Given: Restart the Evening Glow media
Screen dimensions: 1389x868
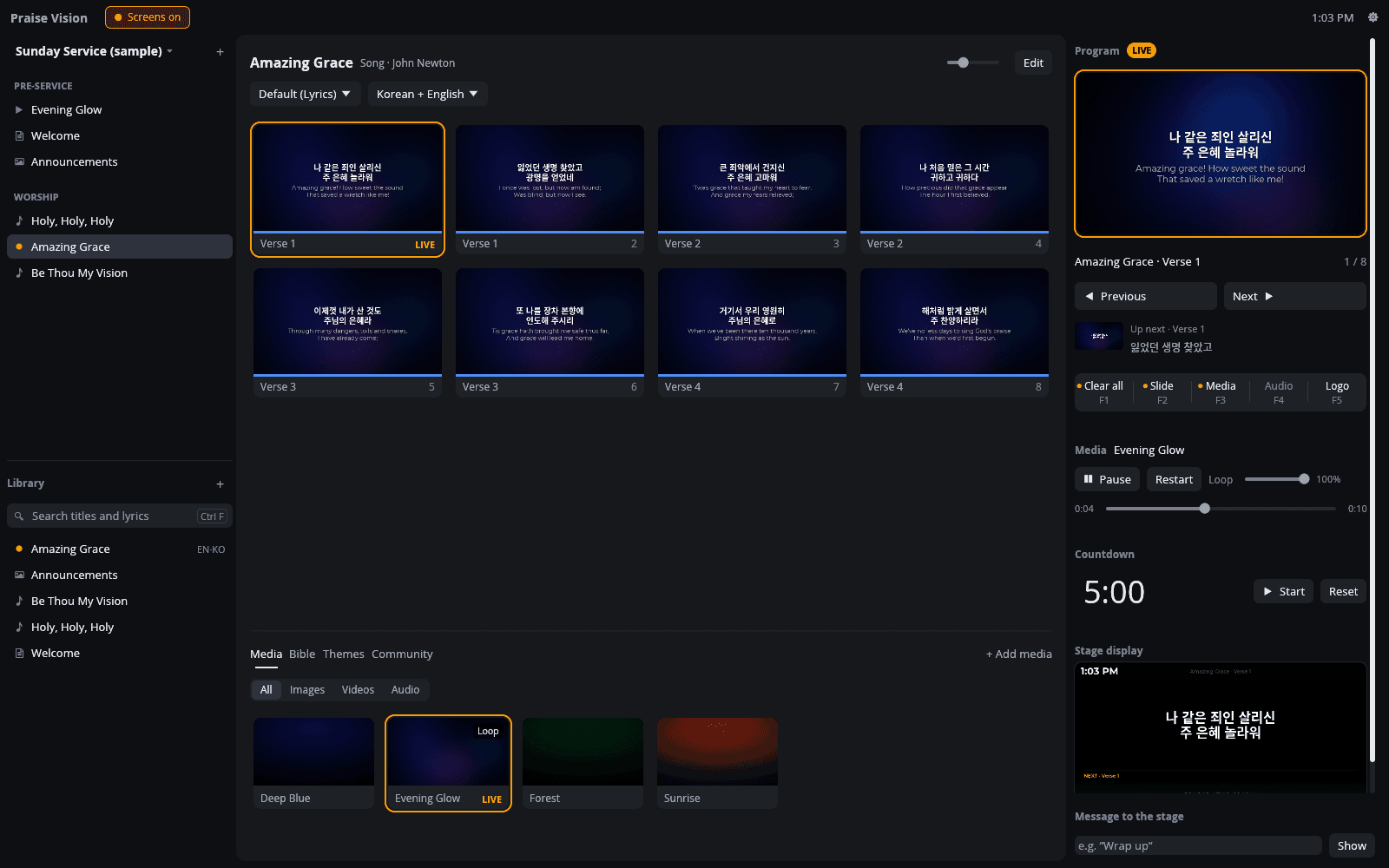Looking at the screenshot, I should pos(1174,480).
